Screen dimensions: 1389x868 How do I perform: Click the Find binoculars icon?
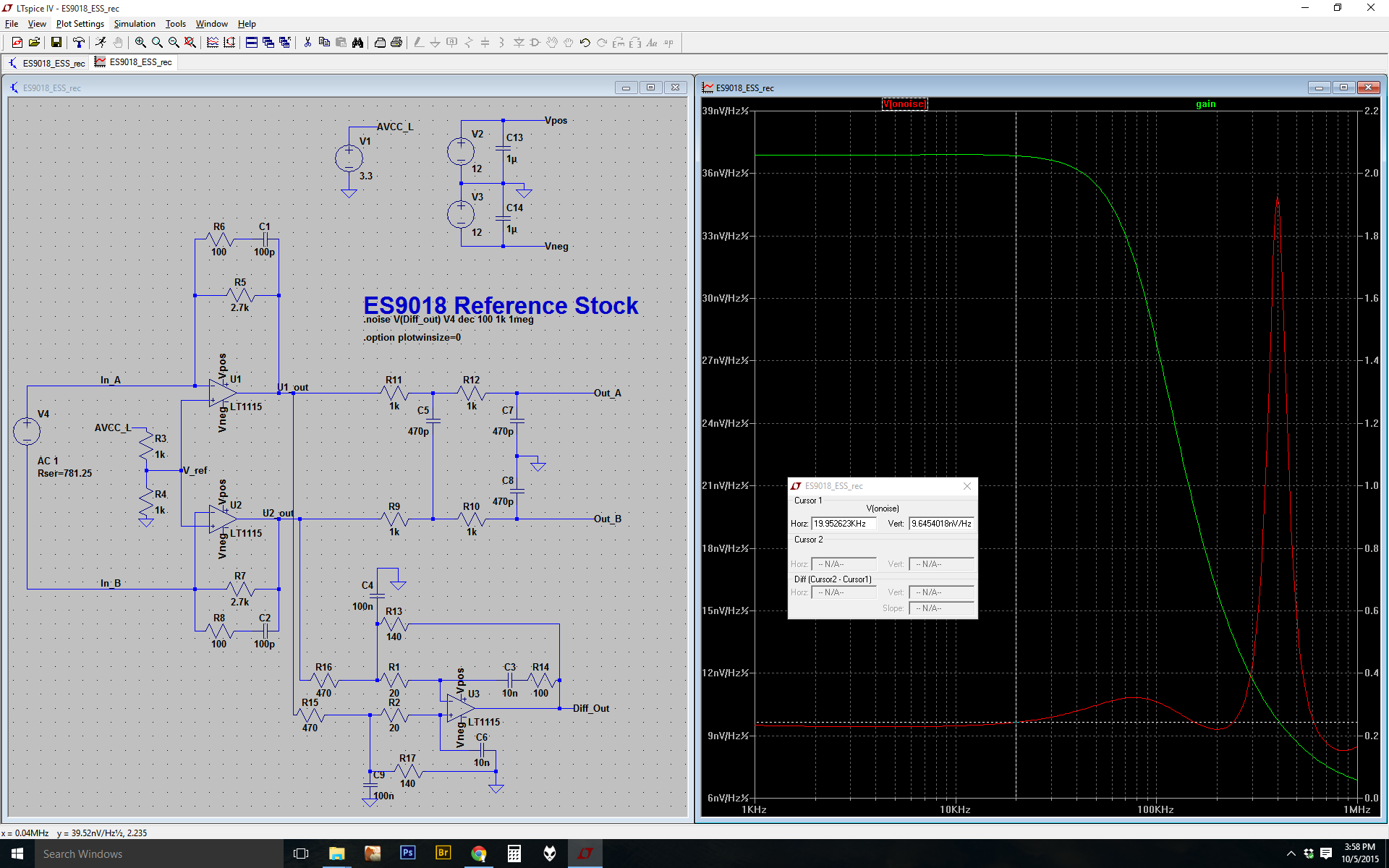[357, 43]
